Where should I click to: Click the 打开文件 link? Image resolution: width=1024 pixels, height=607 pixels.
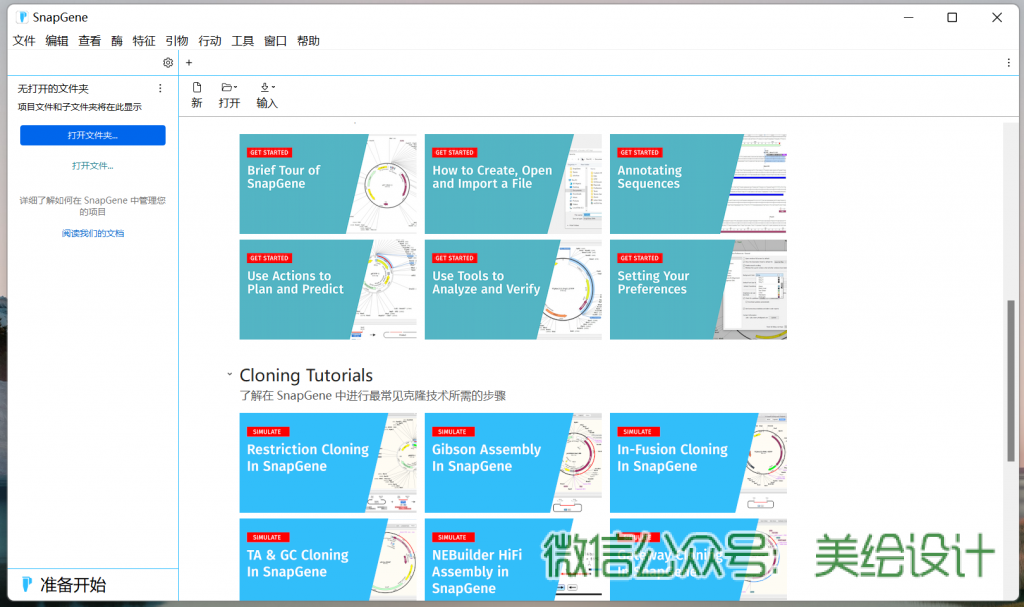[93, 165]
